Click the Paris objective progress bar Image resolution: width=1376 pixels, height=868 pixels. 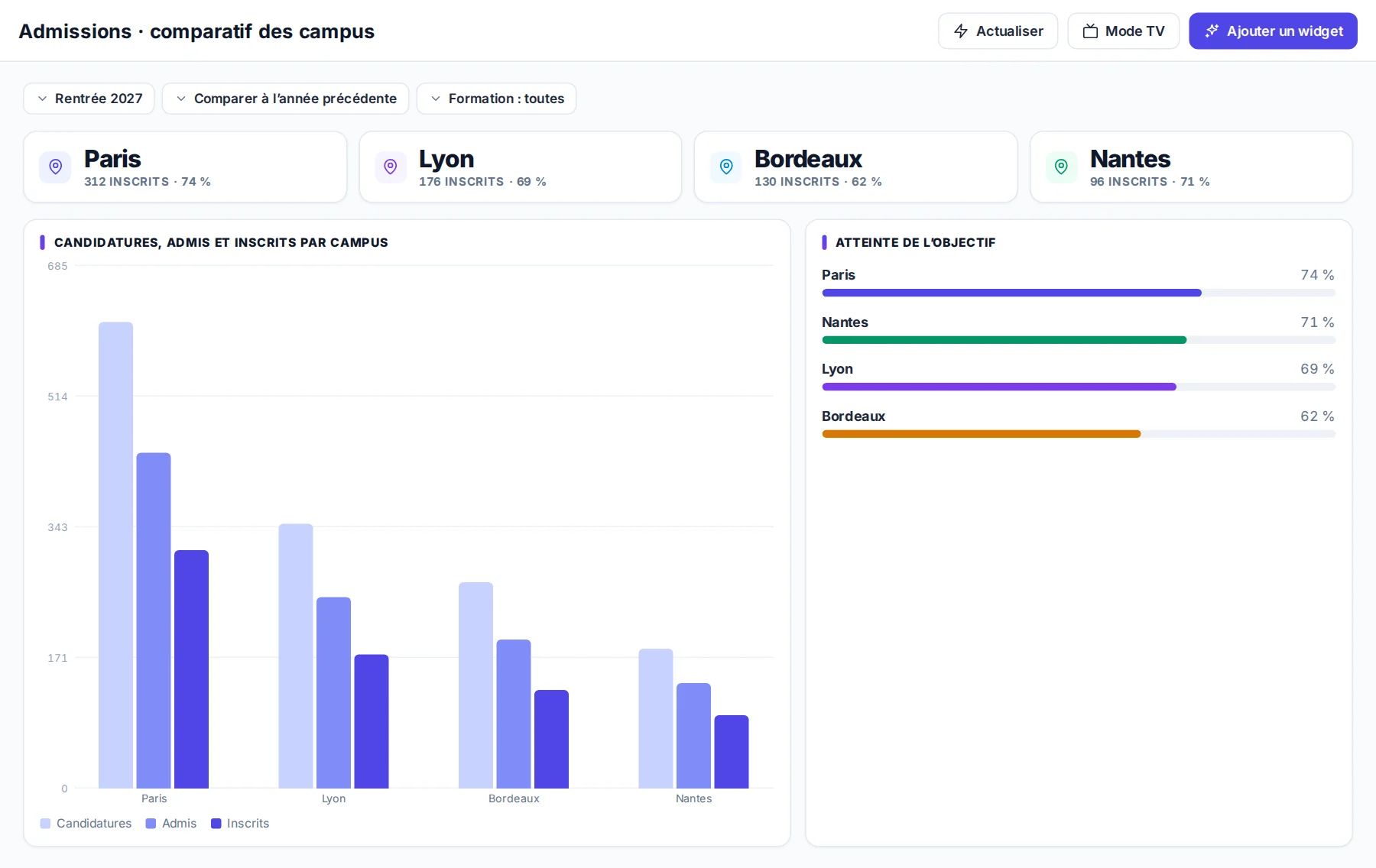pyautogui.click(x=1079, y=293)
